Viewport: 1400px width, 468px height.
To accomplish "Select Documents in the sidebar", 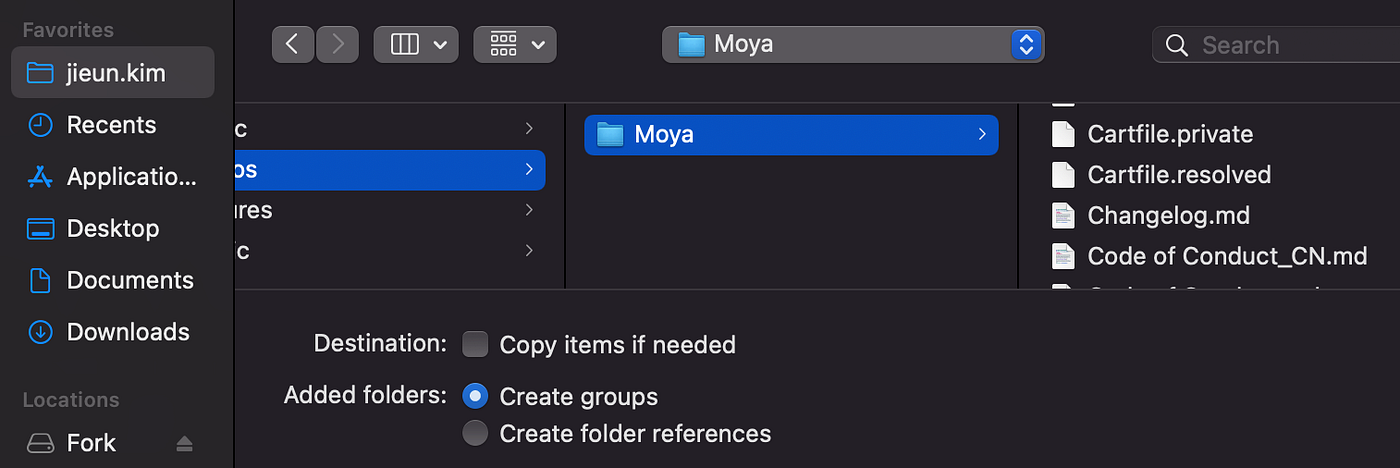I will coord(113,280).
